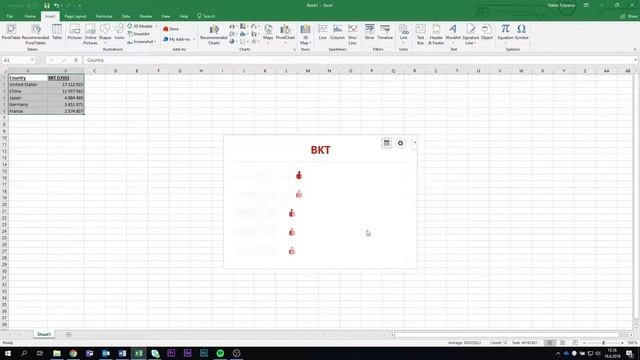Image resolution: width=640 pixels, height=360 pixels.
Task: Open Word from the taskbar
Action: [122, 353]
